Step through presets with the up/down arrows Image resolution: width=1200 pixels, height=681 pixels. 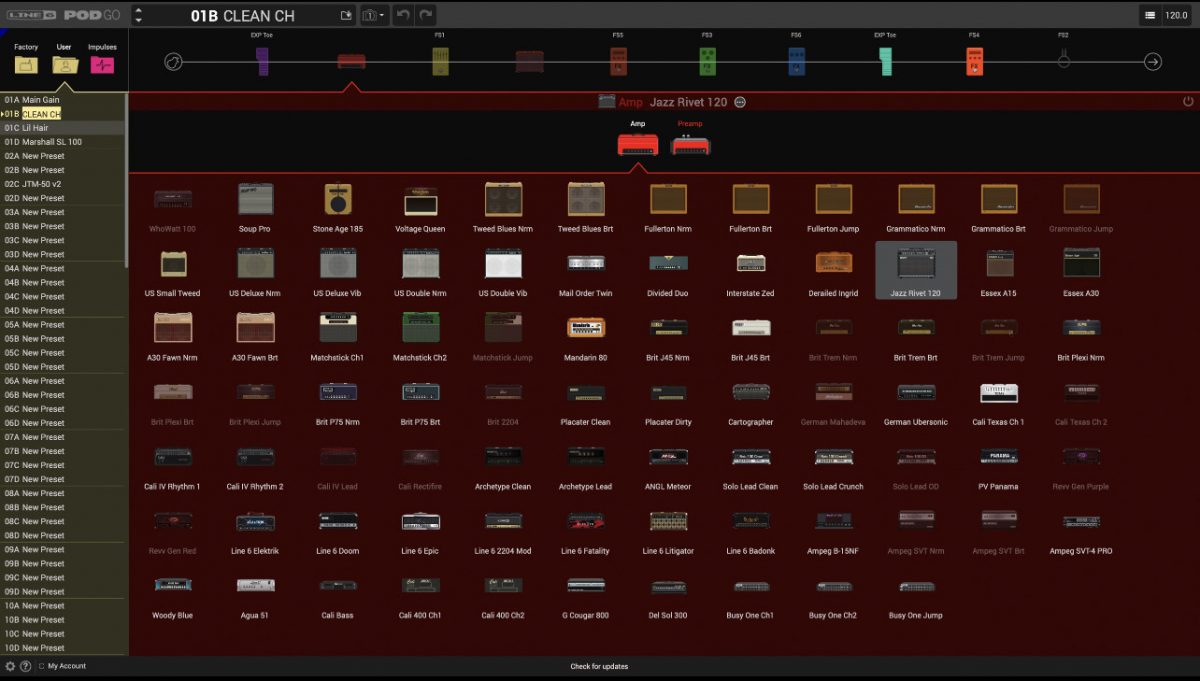pos(138,15)
